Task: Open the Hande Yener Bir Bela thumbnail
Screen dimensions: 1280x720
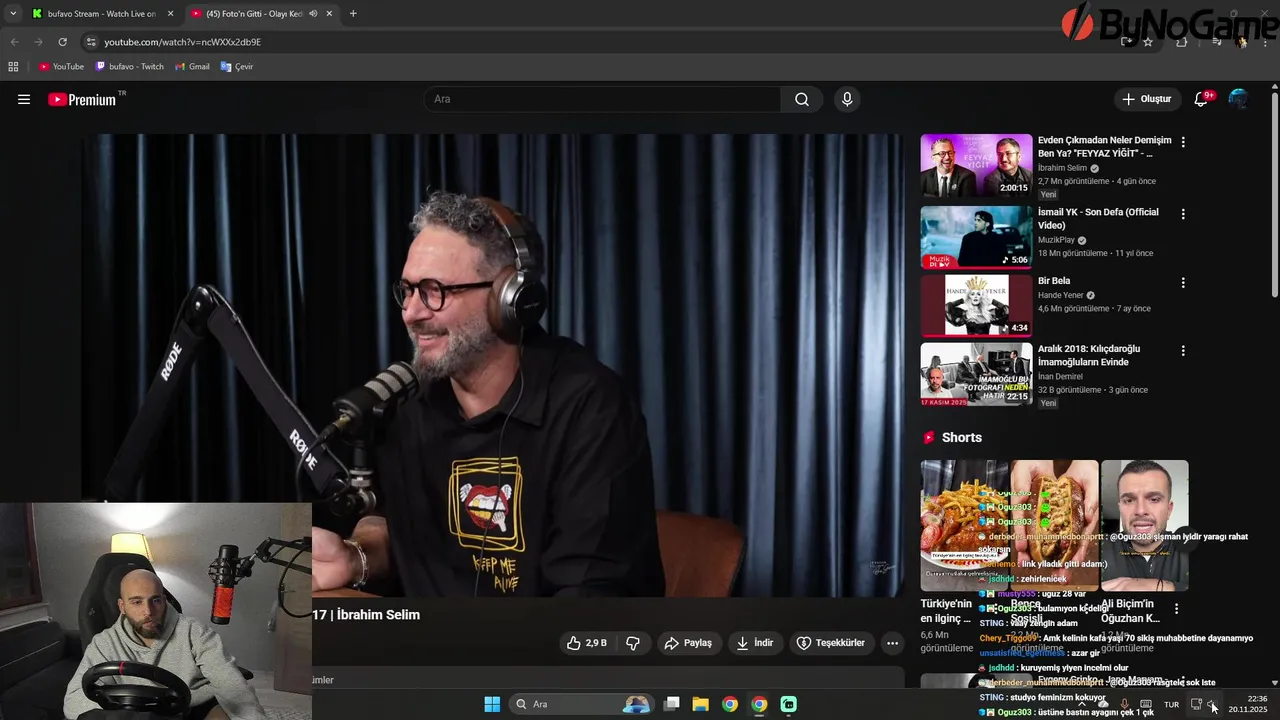Action: tap(976, 306)
